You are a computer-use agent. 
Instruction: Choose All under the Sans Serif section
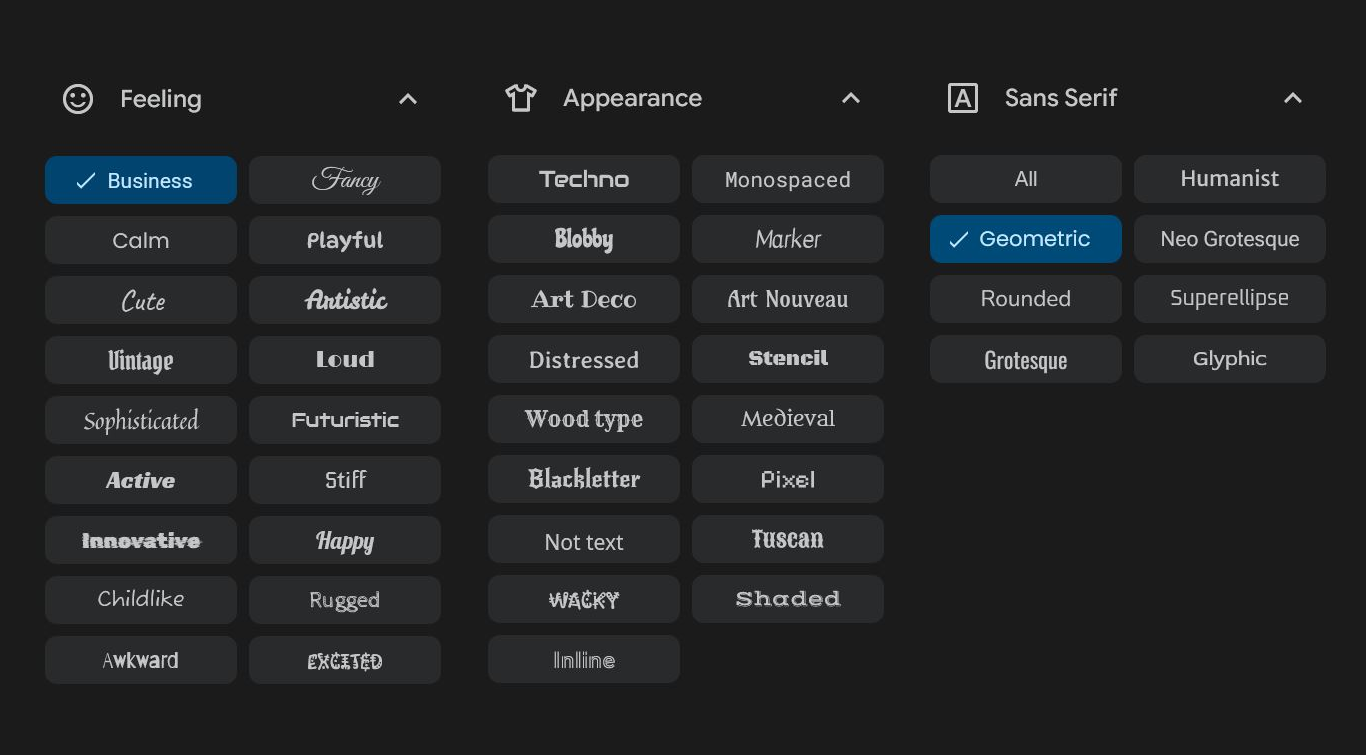[1025, 178]
